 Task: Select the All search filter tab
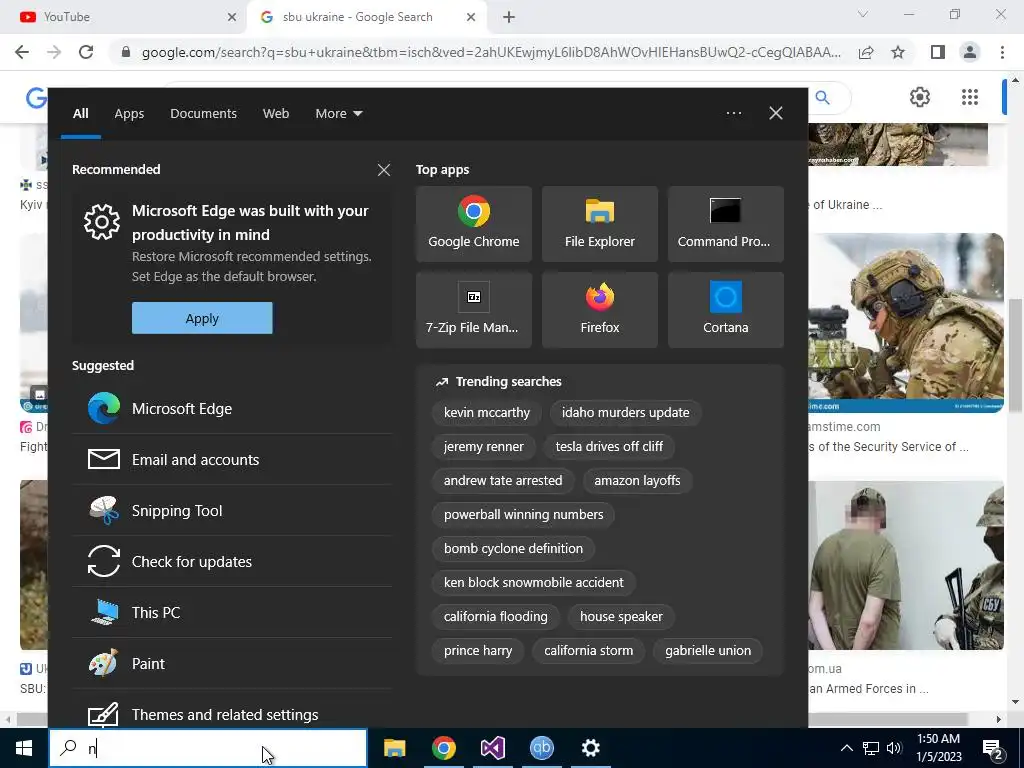[80, 113]
